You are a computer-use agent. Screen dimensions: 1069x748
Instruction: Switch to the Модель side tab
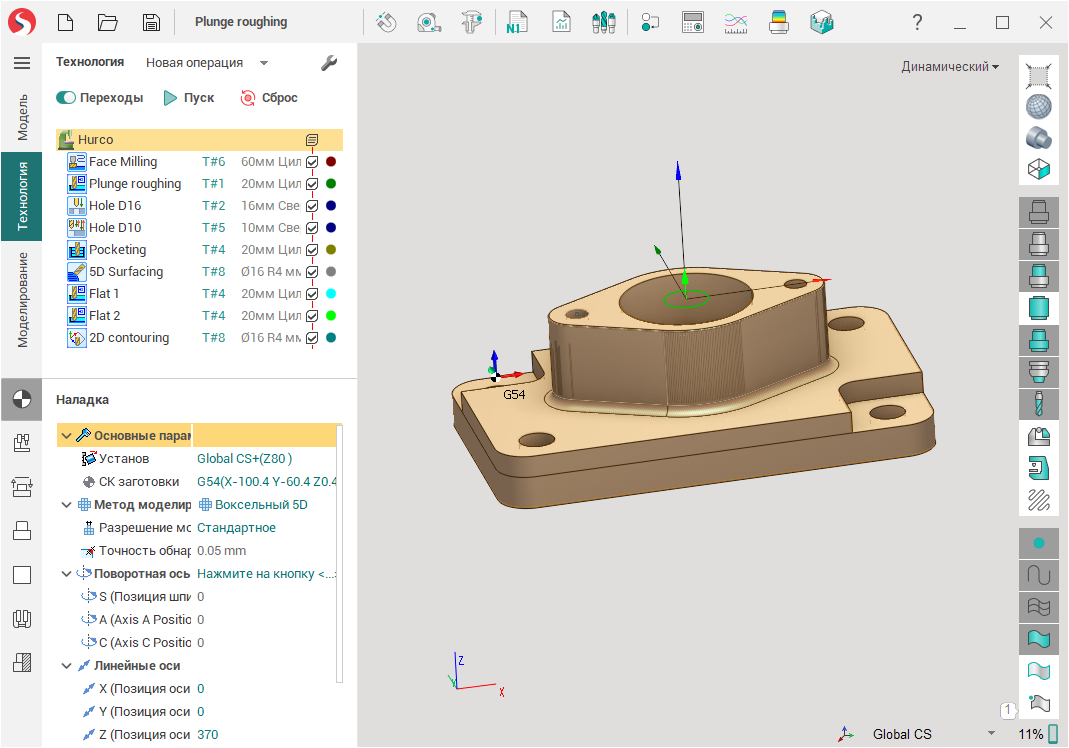(22, 118)
